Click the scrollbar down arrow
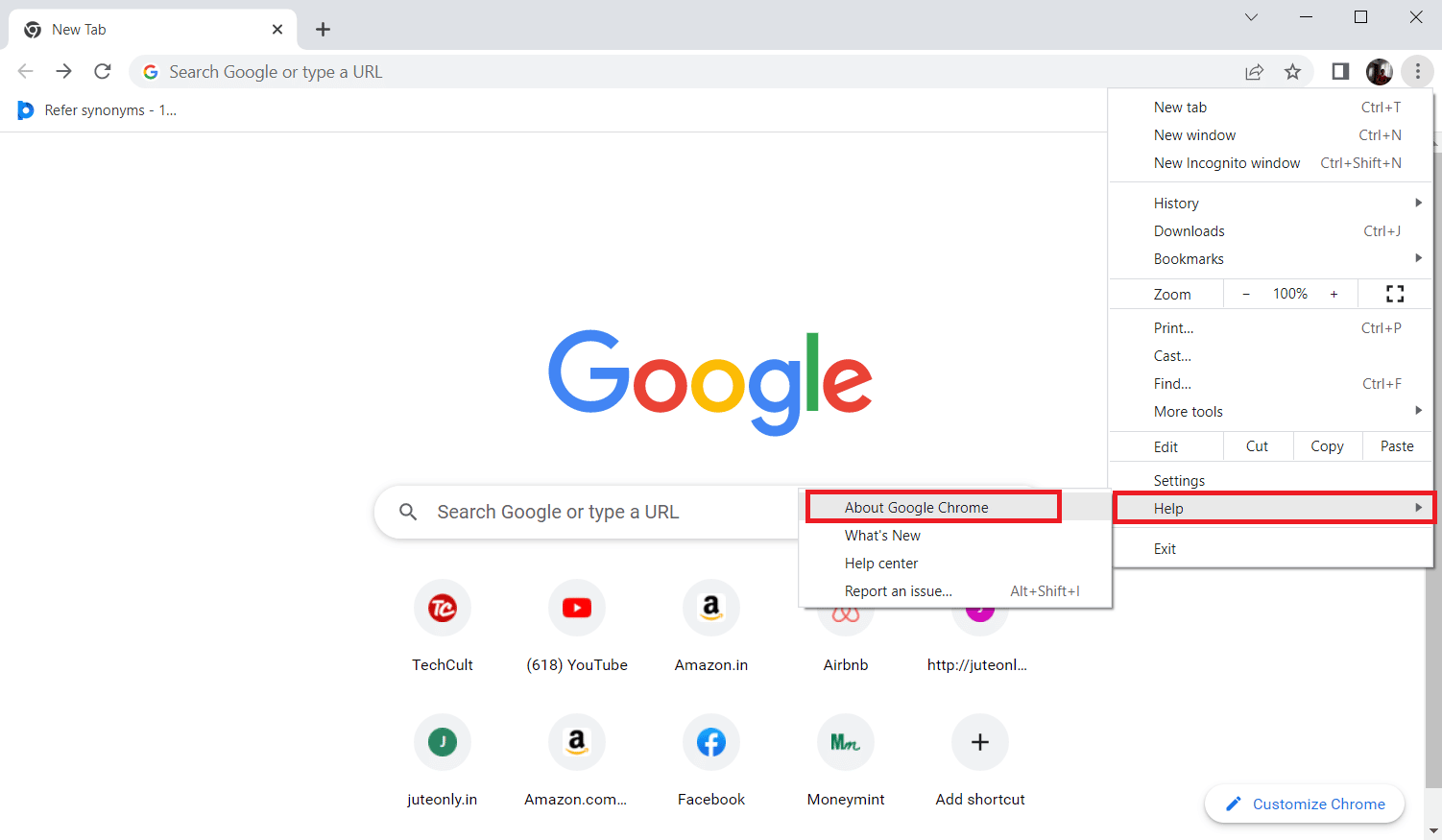1442x840 pixels. (x=1433, y=830)
